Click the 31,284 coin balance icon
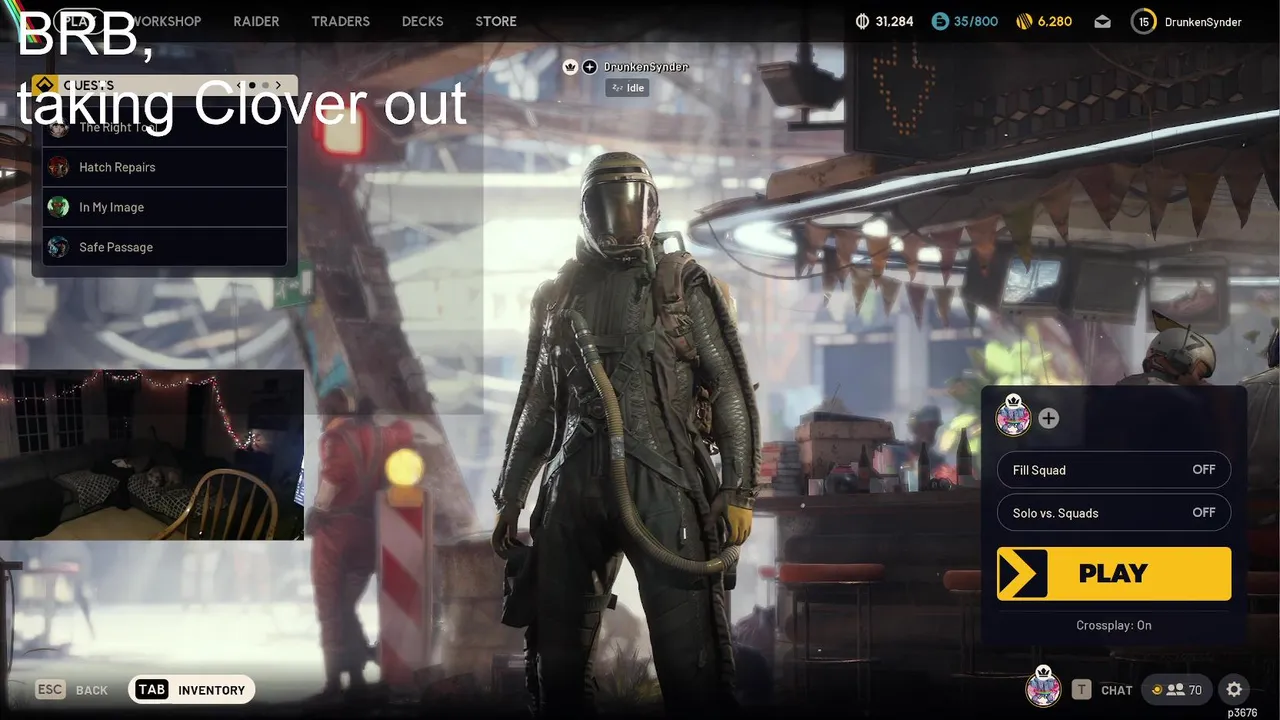The height and width of the screenshot is (720, 1280). point(863,21)
